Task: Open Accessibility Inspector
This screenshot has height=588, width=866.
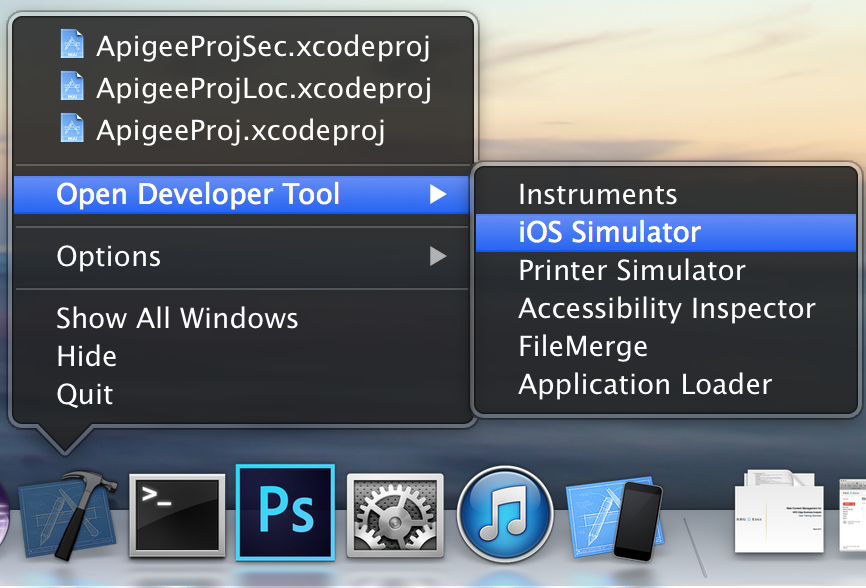Action: tap(666, 309)
